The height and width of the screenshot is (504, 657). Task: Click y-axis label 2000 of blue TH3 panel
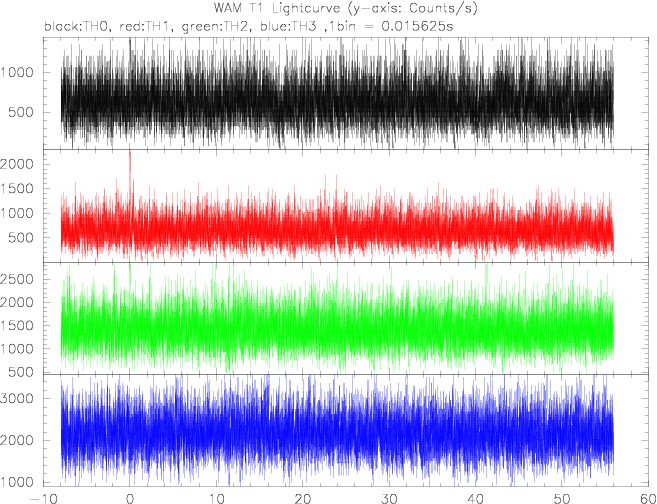[x=16, y=440]
